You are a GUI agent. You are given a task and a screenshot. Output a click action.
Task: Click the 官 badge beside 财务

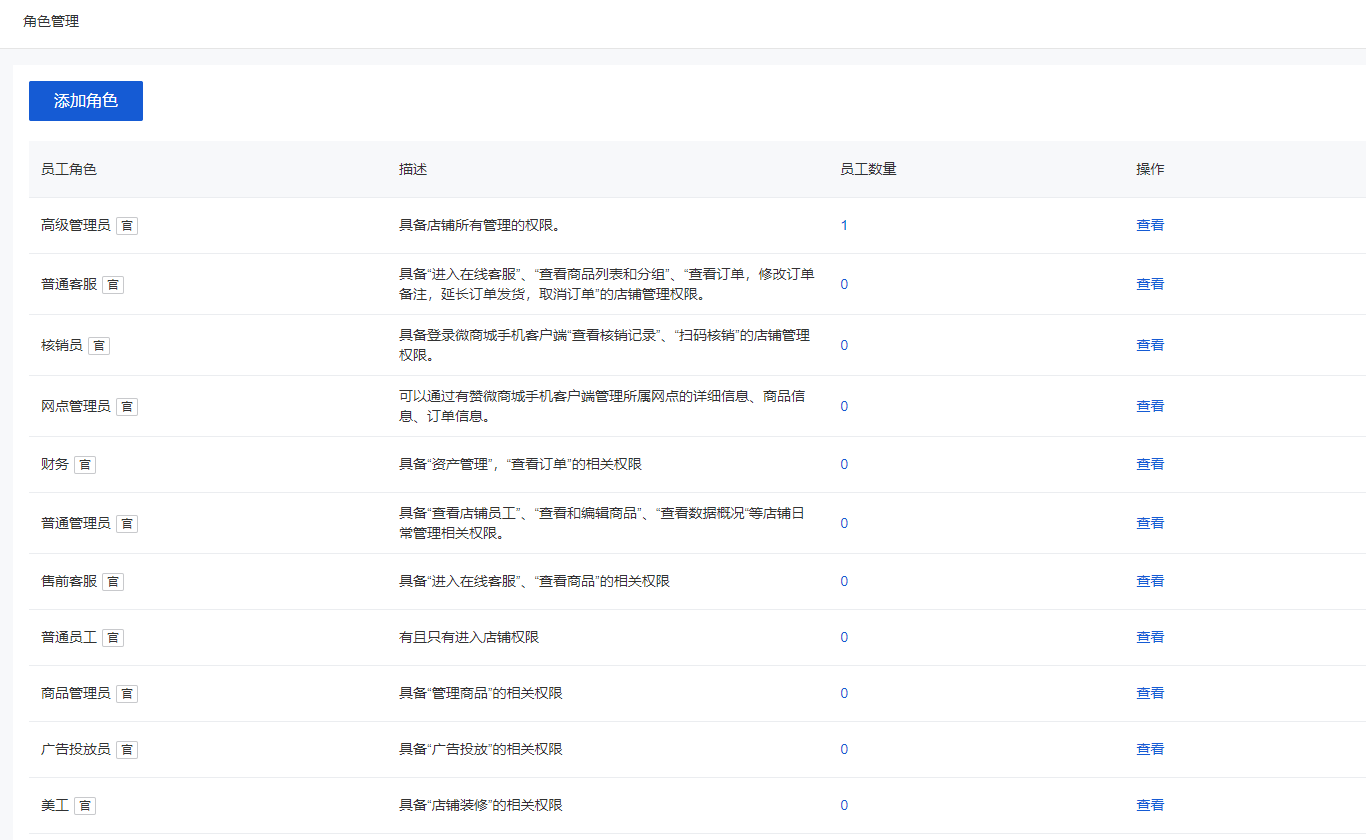pyautogui.click(x=85, y=464)
